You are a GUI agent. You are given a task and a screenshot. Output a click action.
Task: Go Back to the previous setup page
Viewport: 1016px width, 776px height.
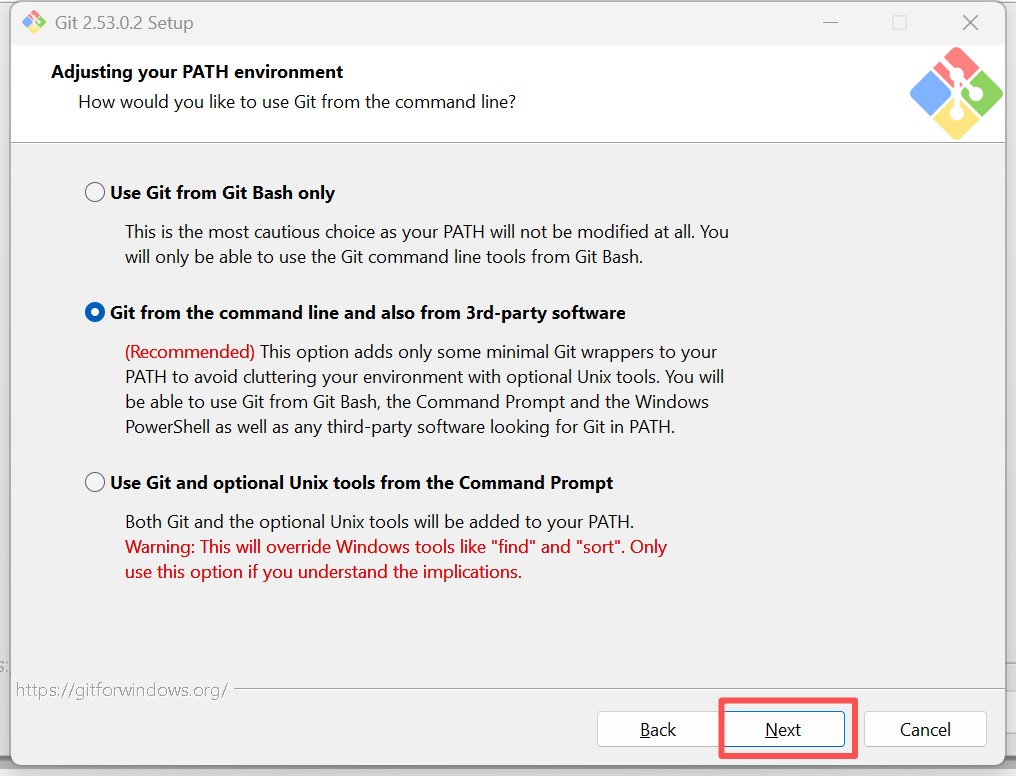[658, 729]
